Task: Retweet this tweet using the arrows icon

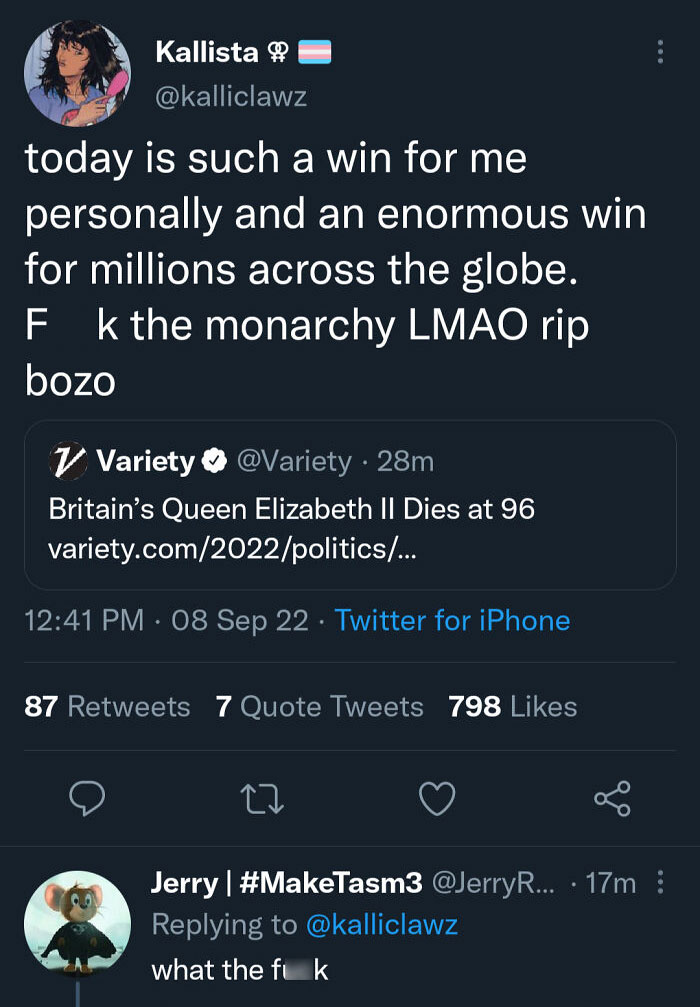Action: point(263,798)
